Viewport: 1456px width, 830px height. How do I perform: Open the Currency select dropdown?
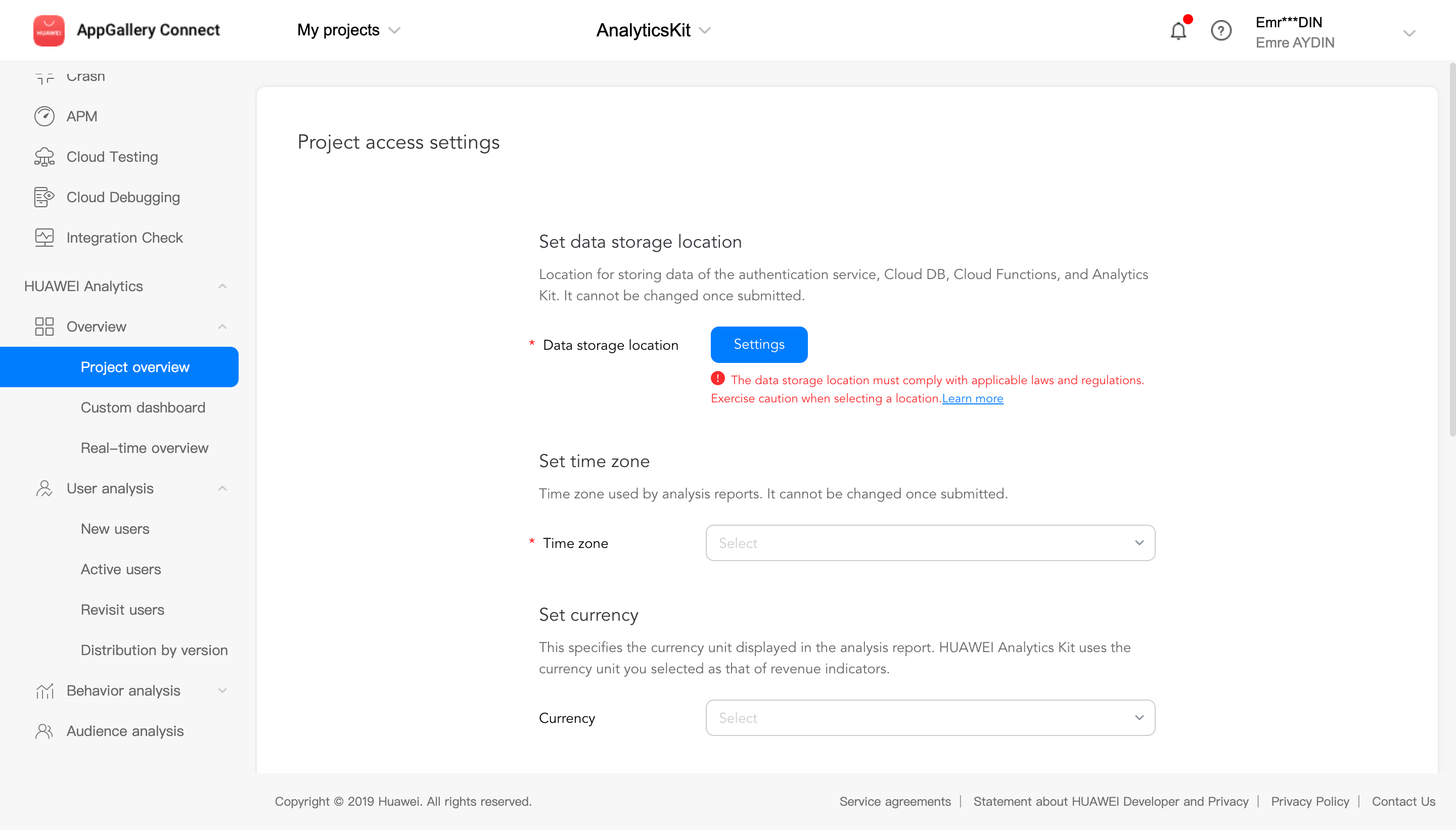coord(930,718)
